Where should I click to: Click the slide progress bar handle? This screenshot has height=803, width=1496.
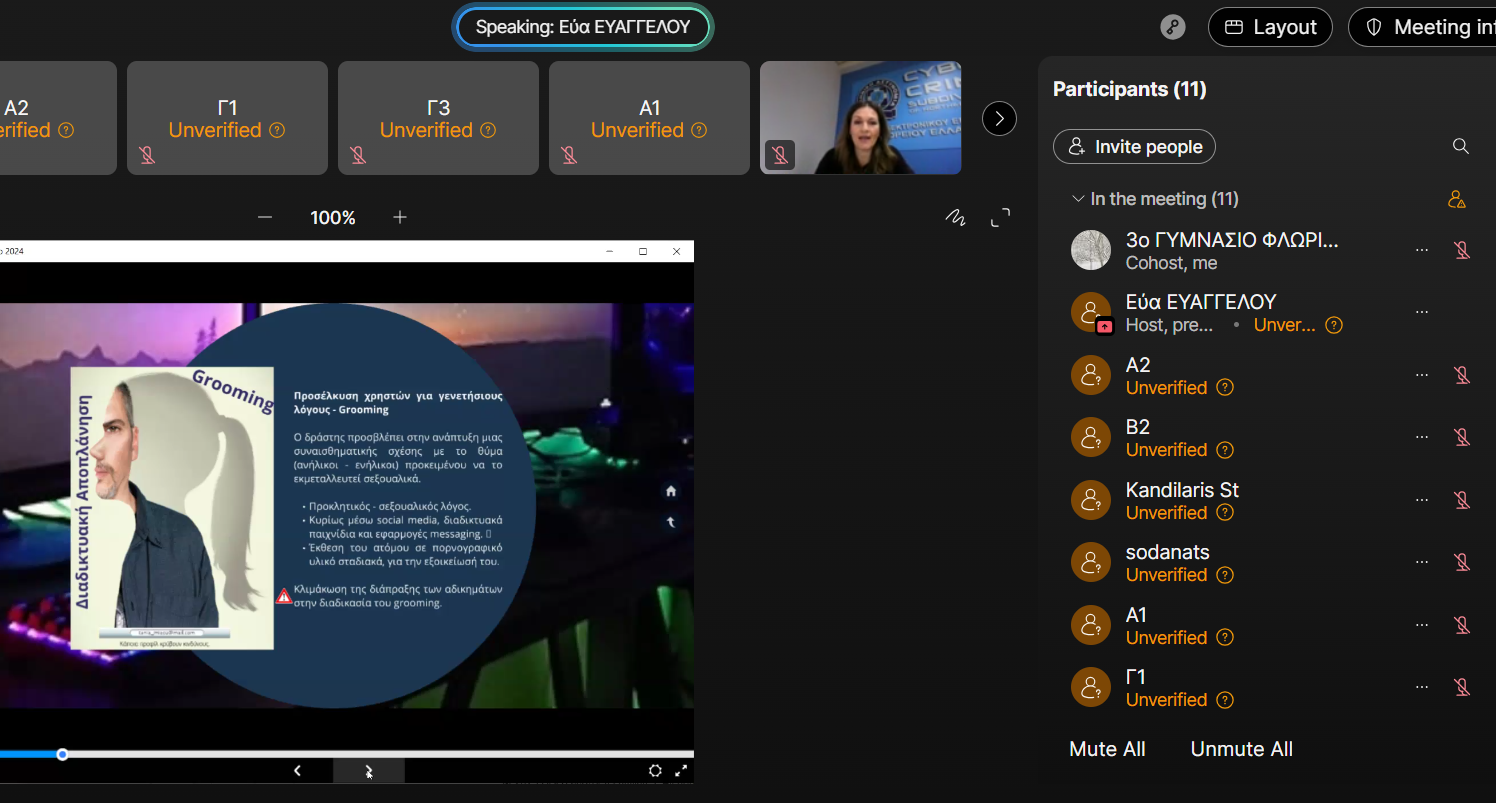point(62,754)
